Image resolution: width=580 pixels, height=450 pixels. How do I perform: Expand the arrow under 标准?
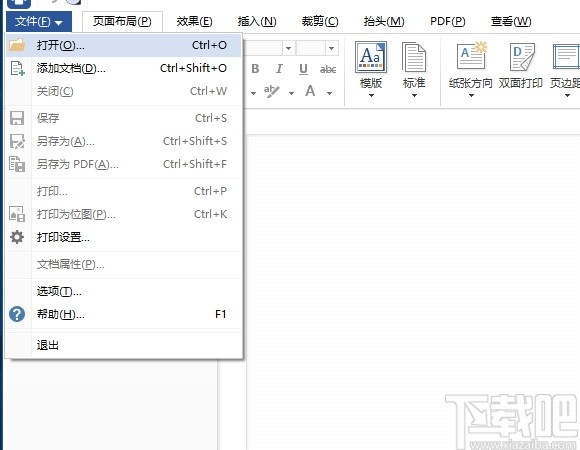click(414, 96)
